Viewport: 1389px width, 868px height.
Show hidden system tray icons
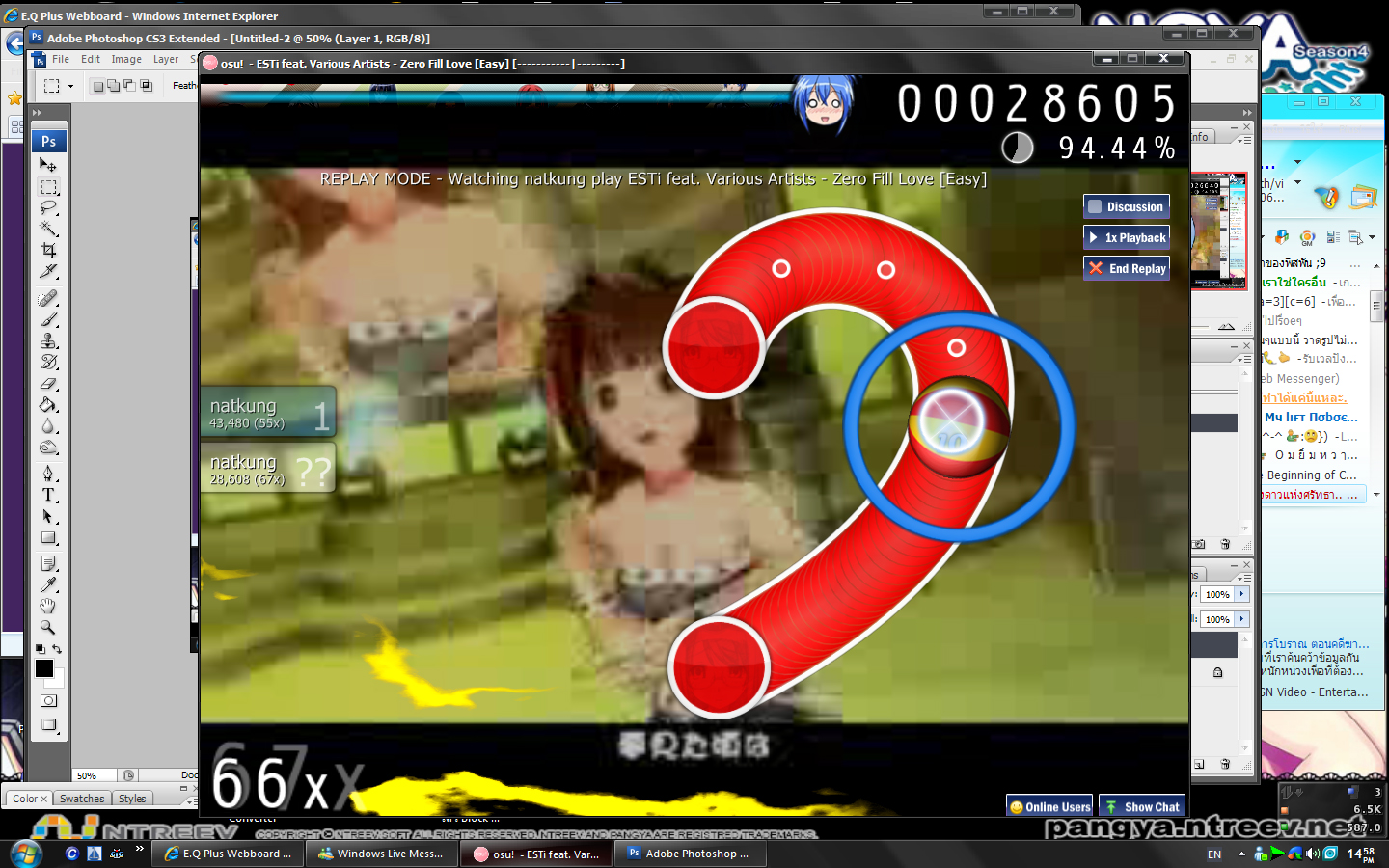point(1241,854)
